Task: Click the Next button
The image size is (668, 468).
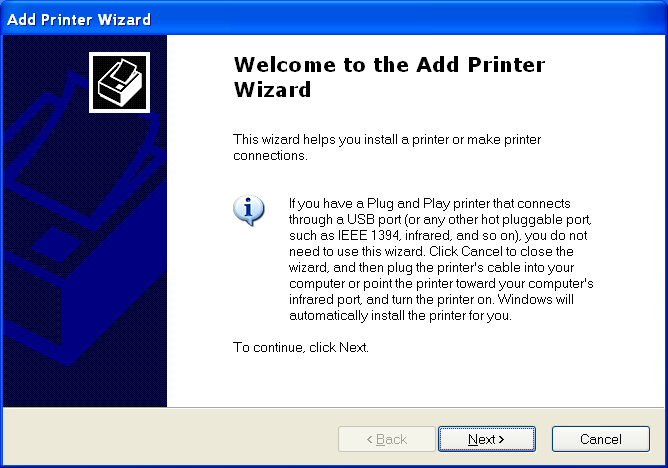Action: click(486, 439)
